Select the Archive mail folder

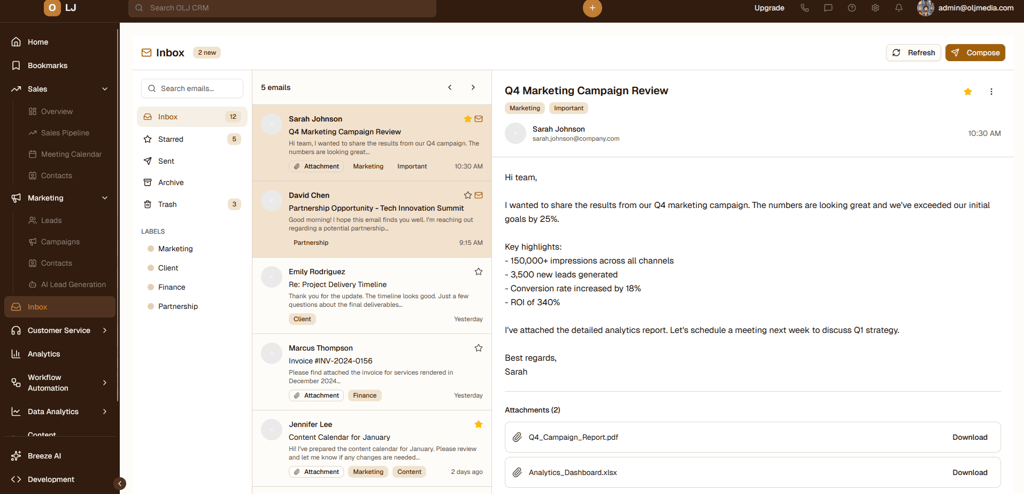pos(192,182)
